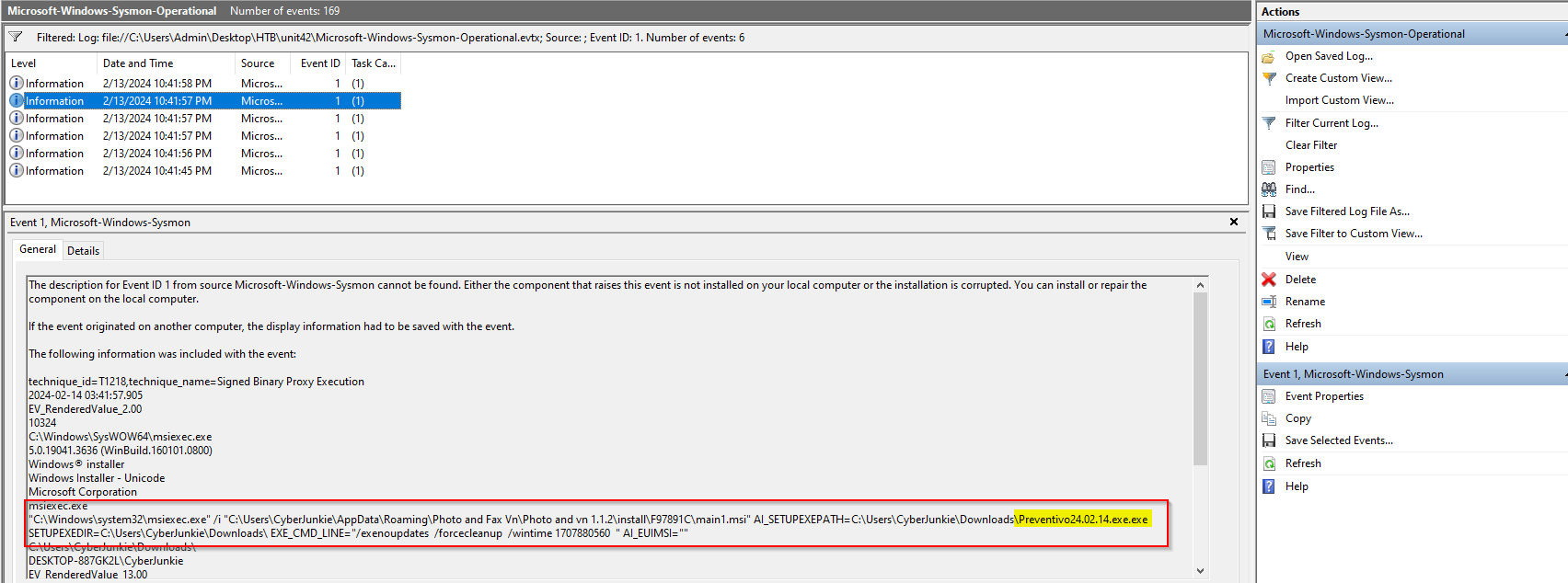
Task: Click the Open Saved Log folder icon
Action: tap(1268, 56)
